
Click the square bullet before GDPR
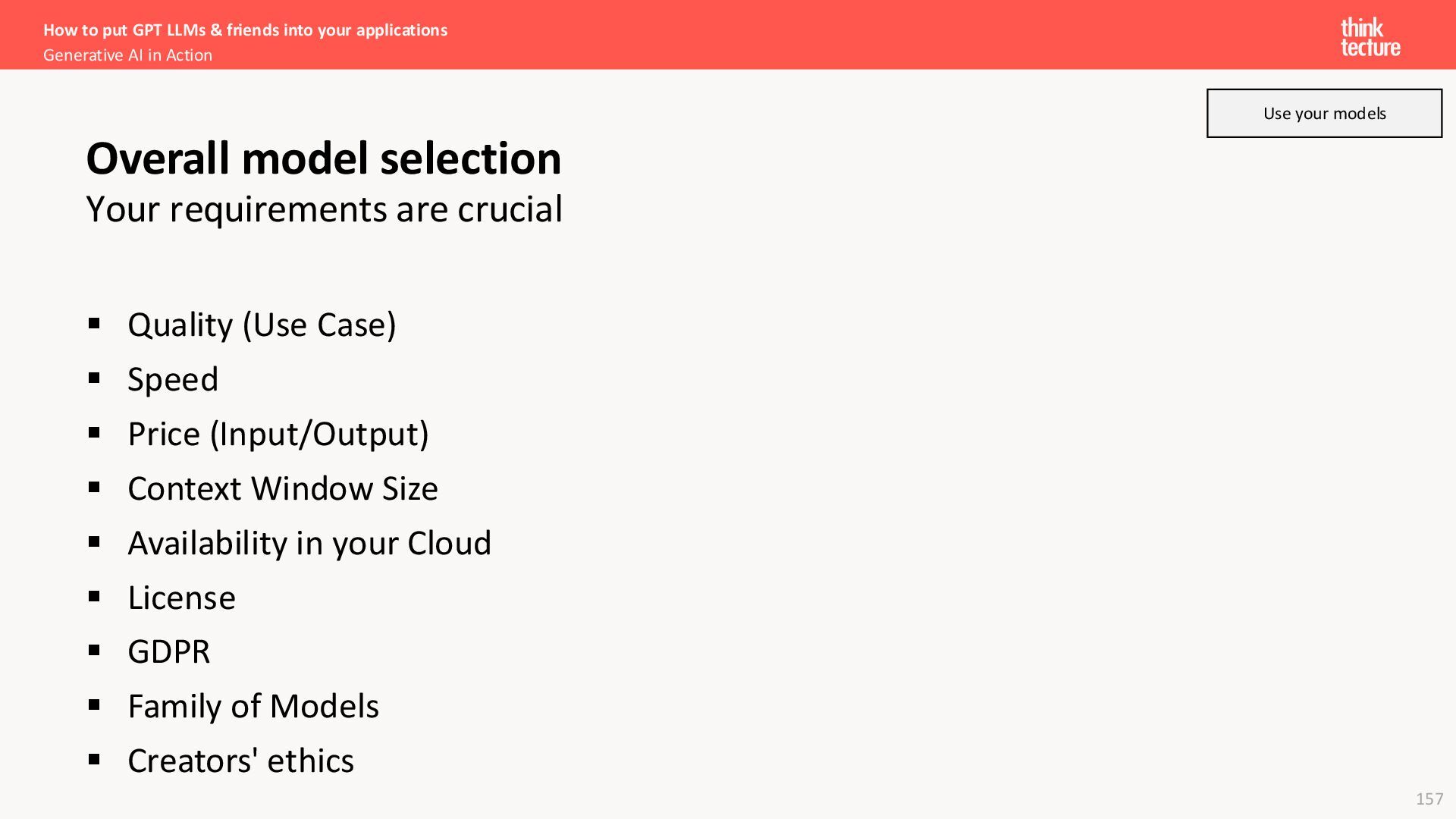tap(94, 651)
